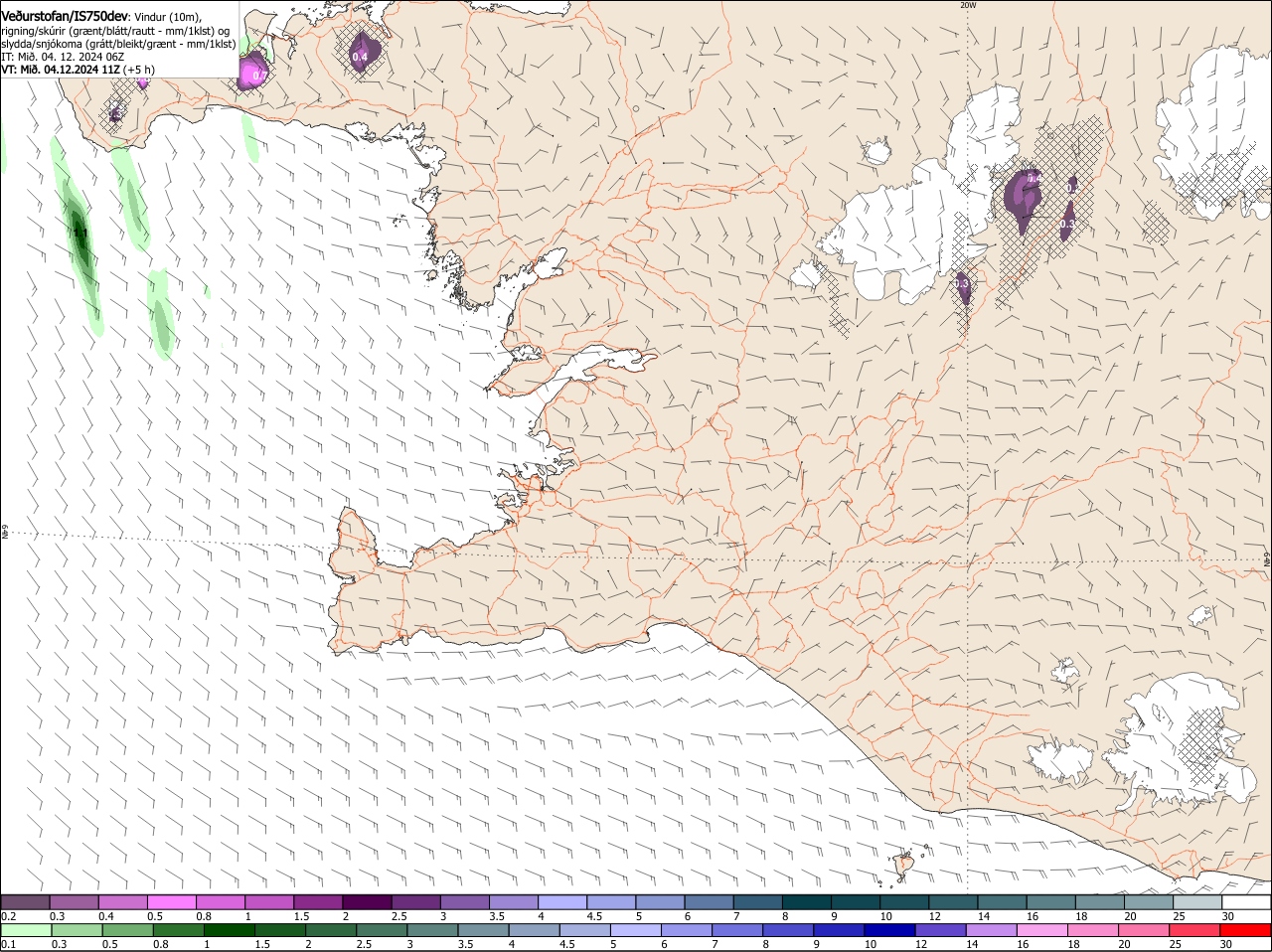The width and height of the screenshot is (1272, 952).
Task: Select the bright red bottom legend swatch above 30
Action: [1246, 931]
